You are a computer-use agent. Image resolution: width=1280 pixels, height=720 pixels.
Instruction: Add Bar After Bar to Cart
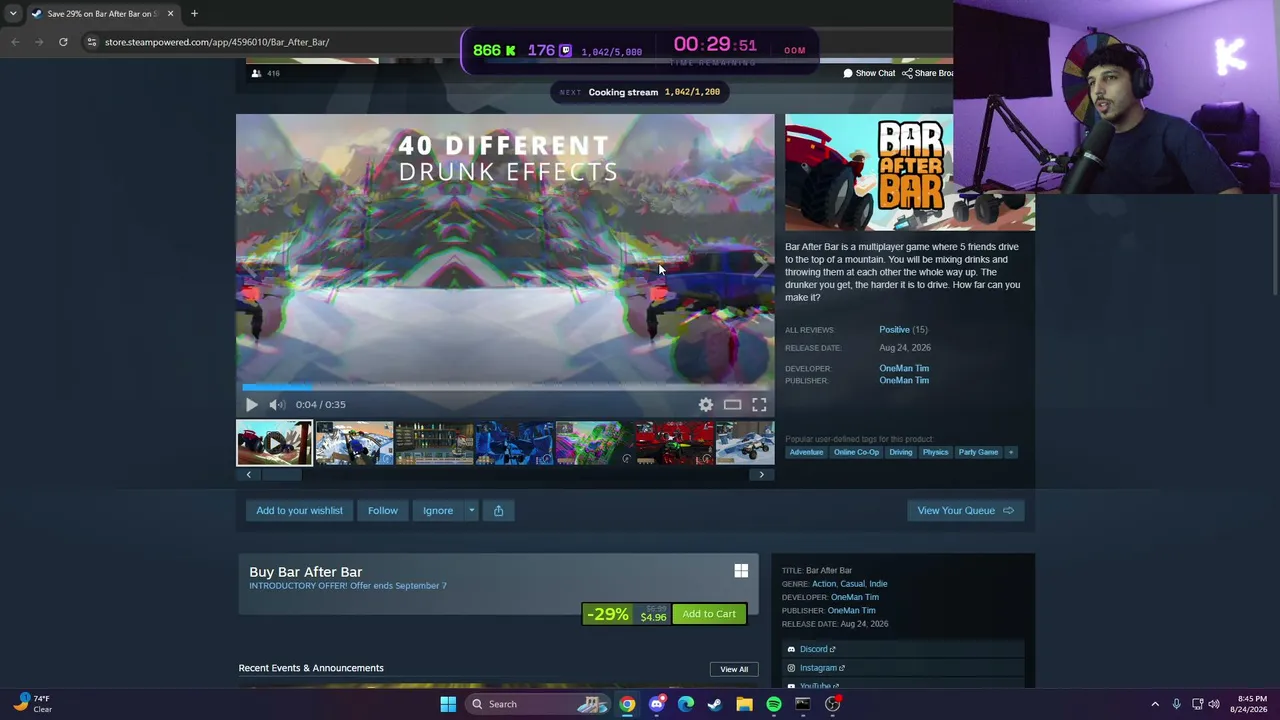709,614
